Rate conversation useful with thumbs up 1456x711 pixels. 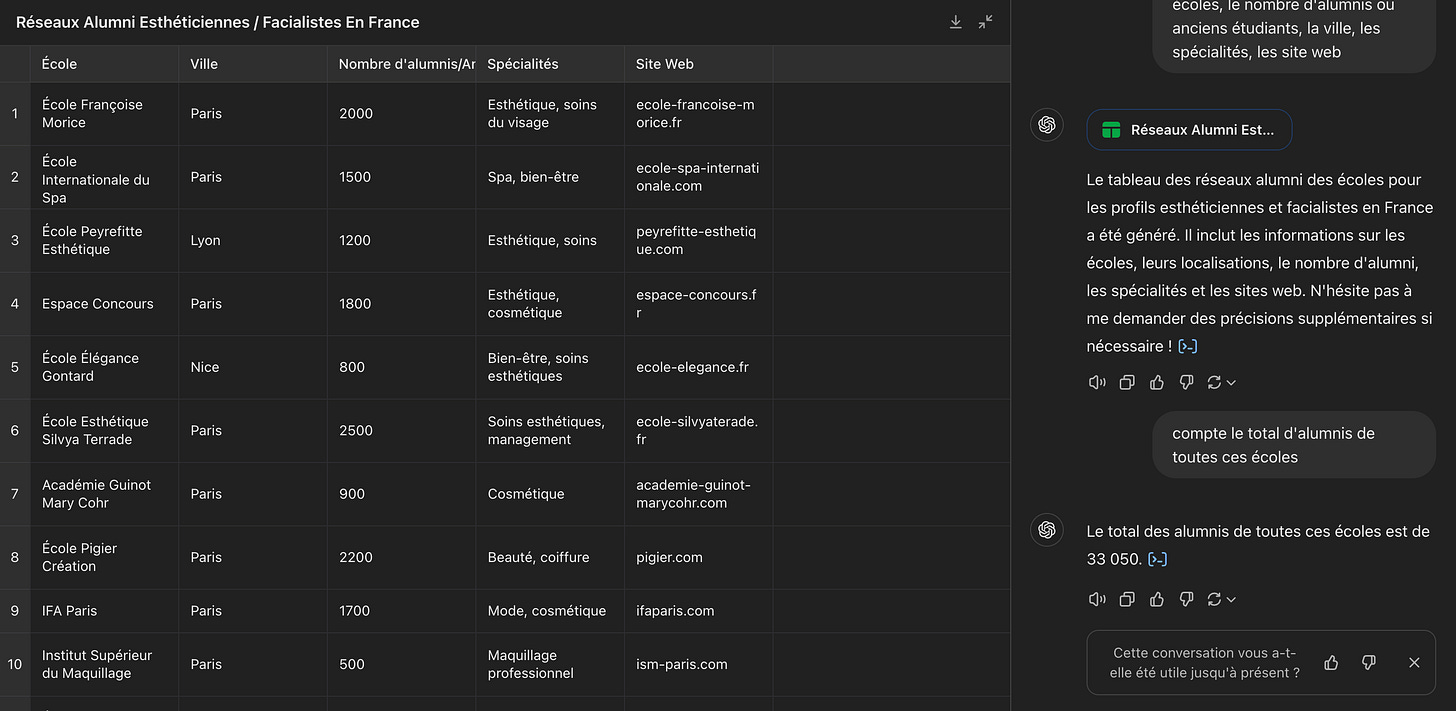tap(1331, 662)
